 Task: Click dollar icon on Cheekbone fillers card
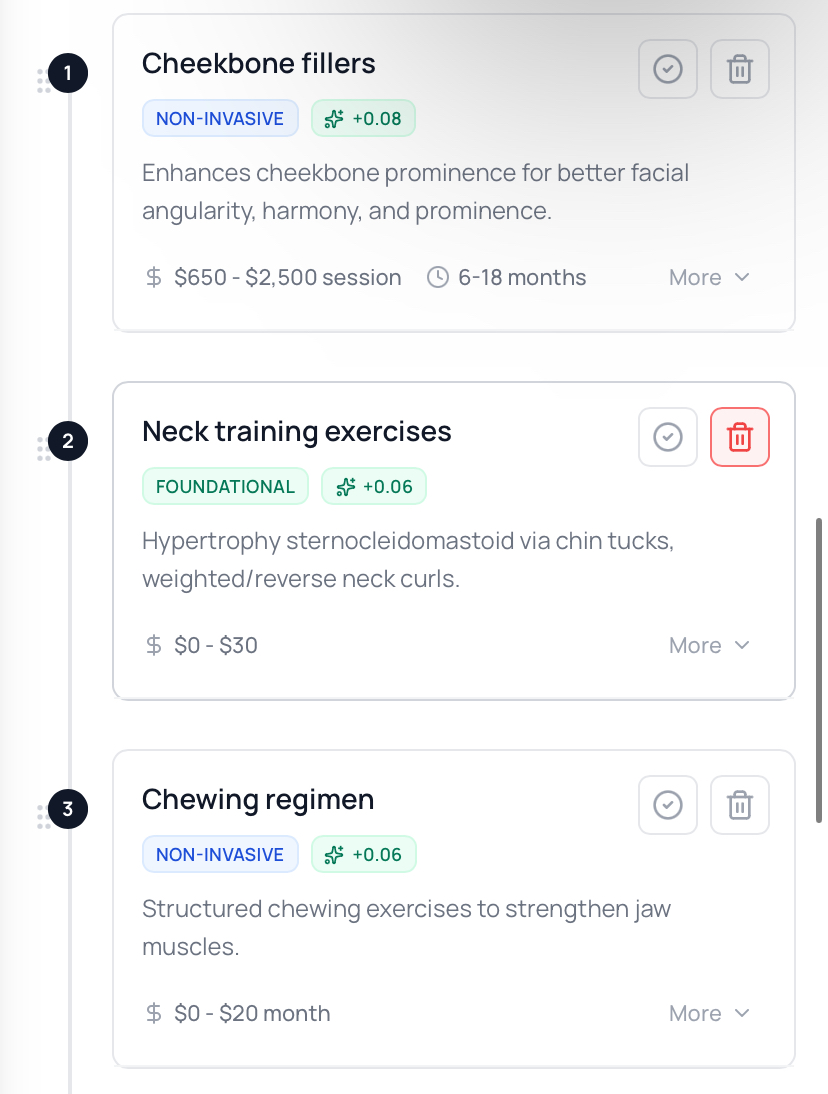[154, 277]
